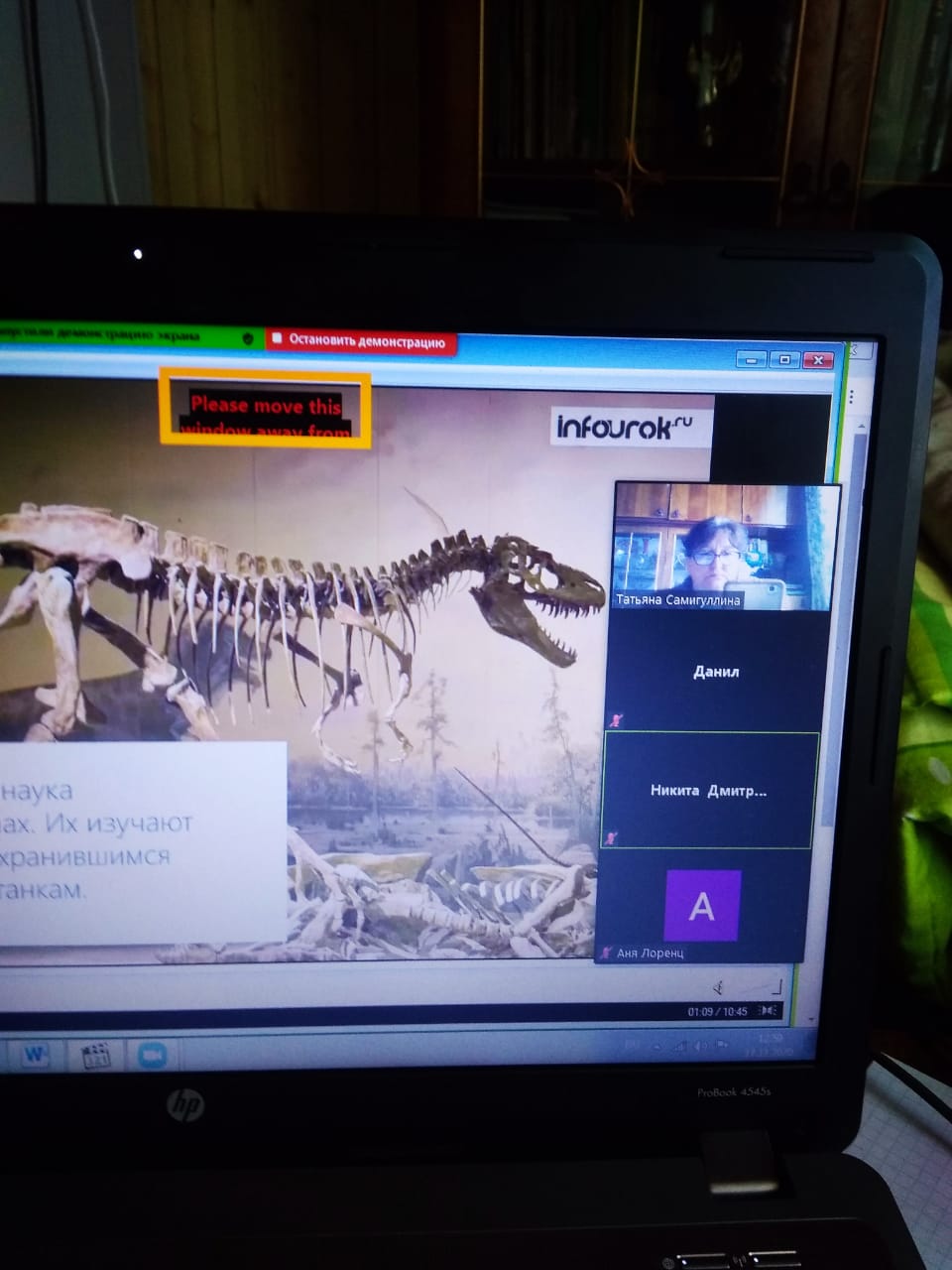The width and height of the screenshot is (952, 1270).
Task: Click the fullscreen icon beside video time
Action: 767,1011
